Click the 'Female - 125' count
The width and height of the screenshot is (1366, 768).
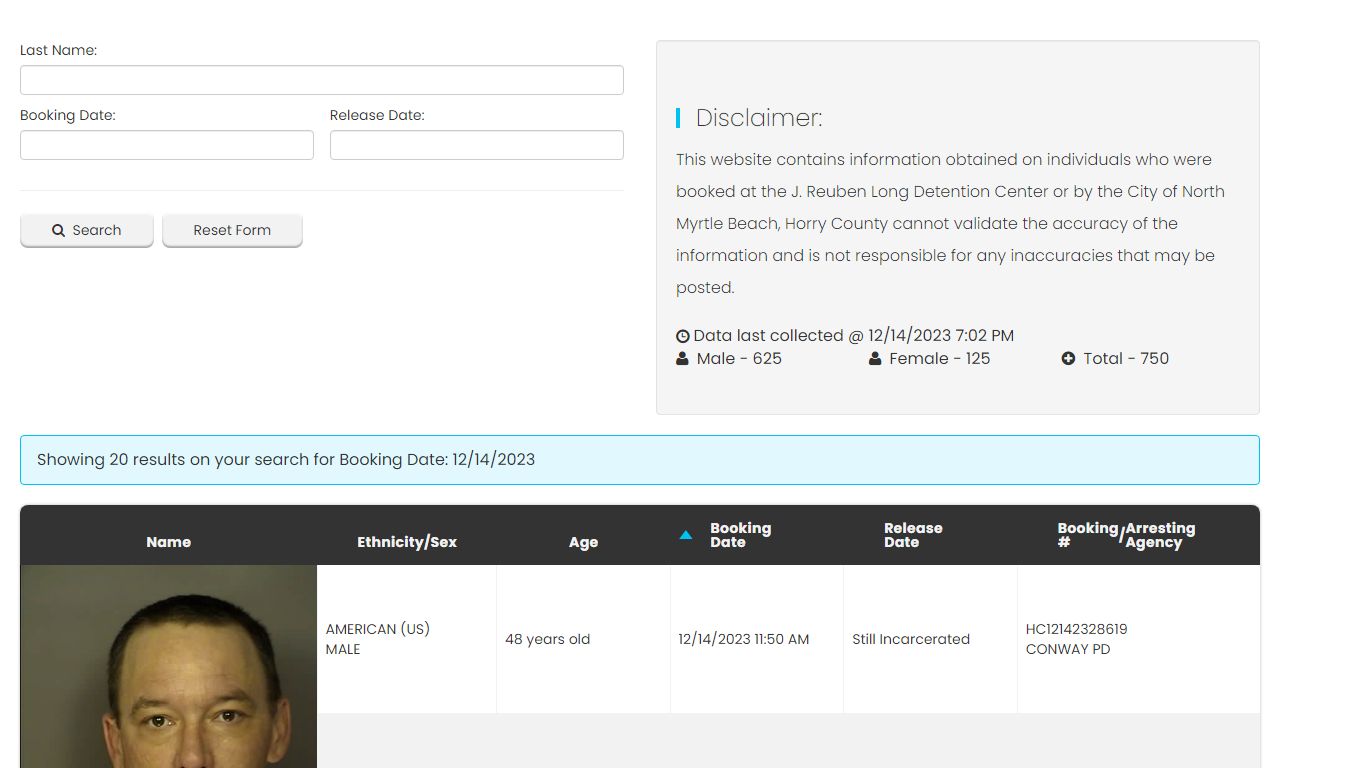click(x=940, y=359)
